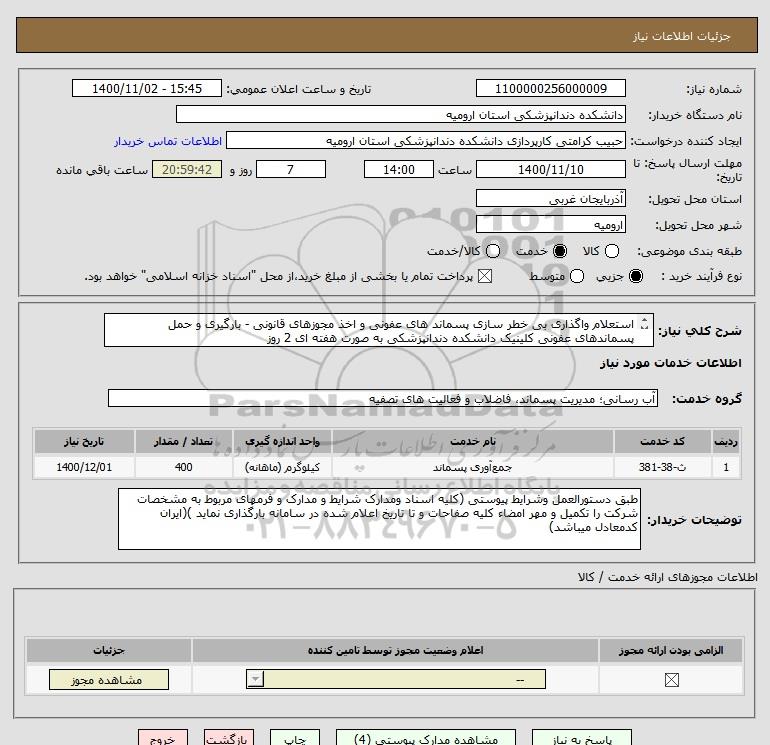770x745 pixels.
Task: Select the کالا radio button
Action: pos(611,251)
